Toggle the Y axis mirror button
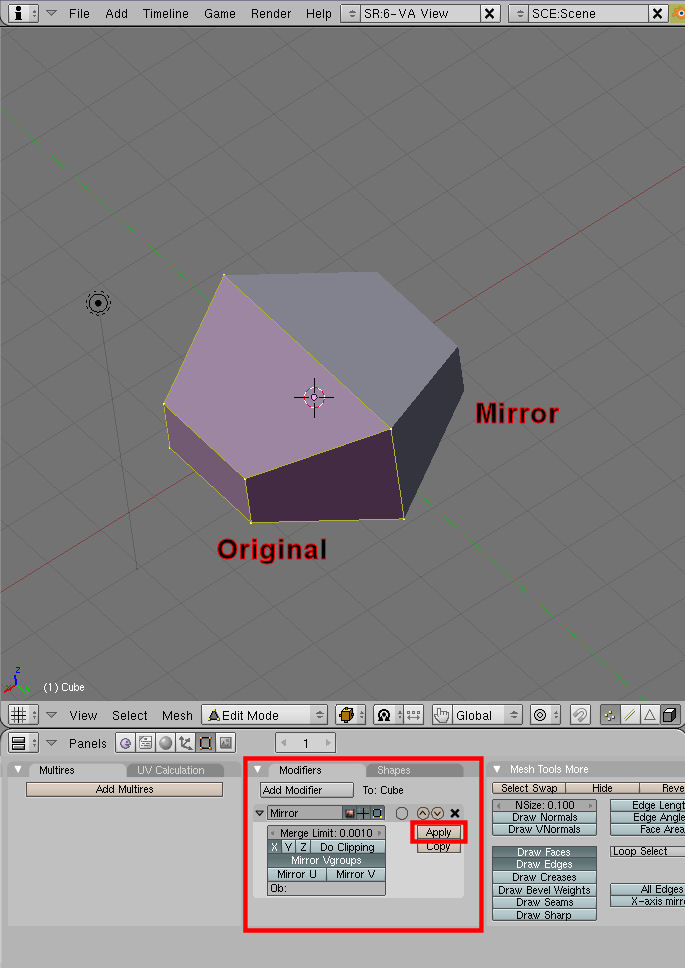685x968 pixels. coord(289,847)
